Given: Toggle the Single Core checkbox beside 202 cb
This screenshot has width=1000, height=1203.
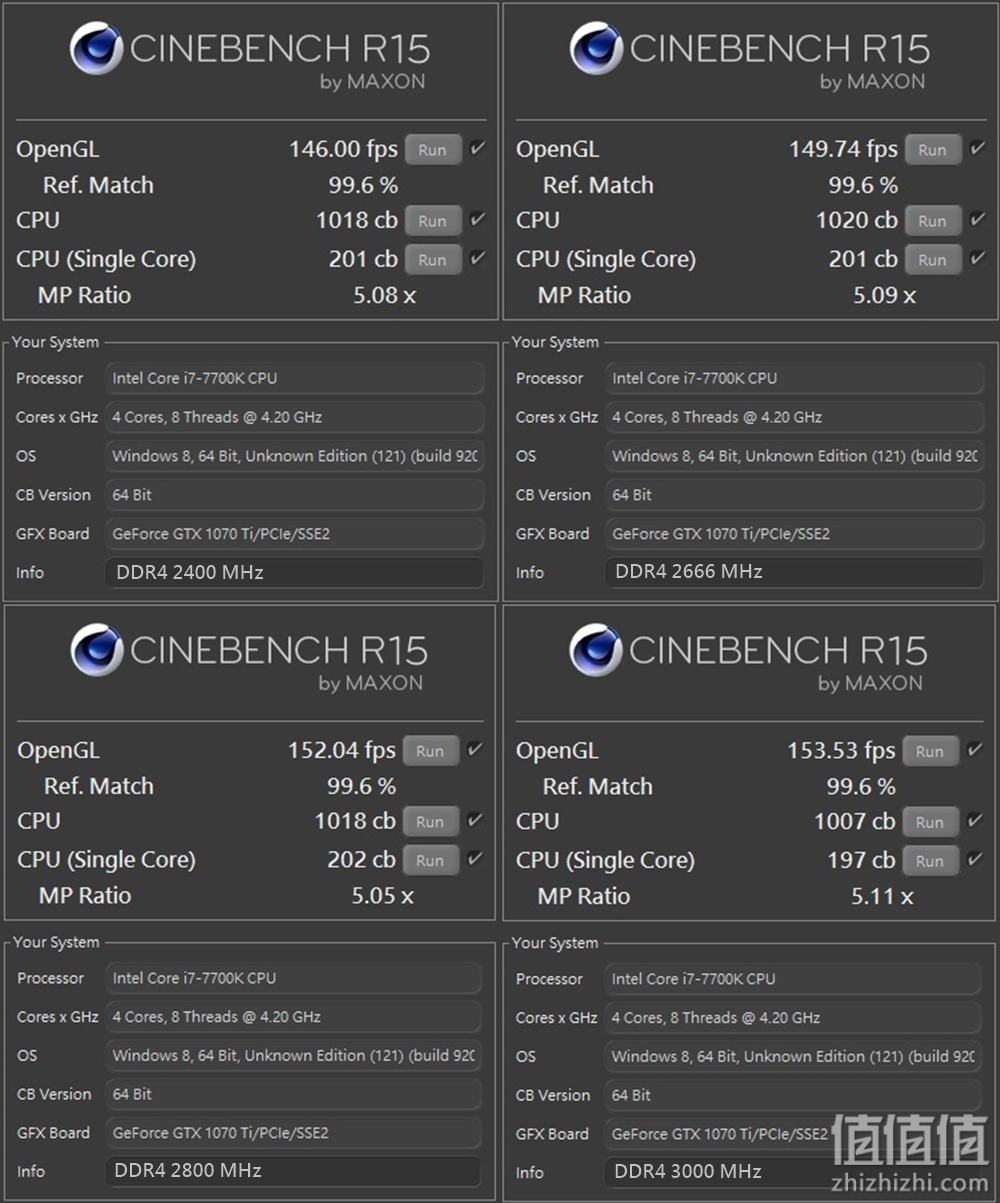Looking at the screenshot, I should [475, 858].
